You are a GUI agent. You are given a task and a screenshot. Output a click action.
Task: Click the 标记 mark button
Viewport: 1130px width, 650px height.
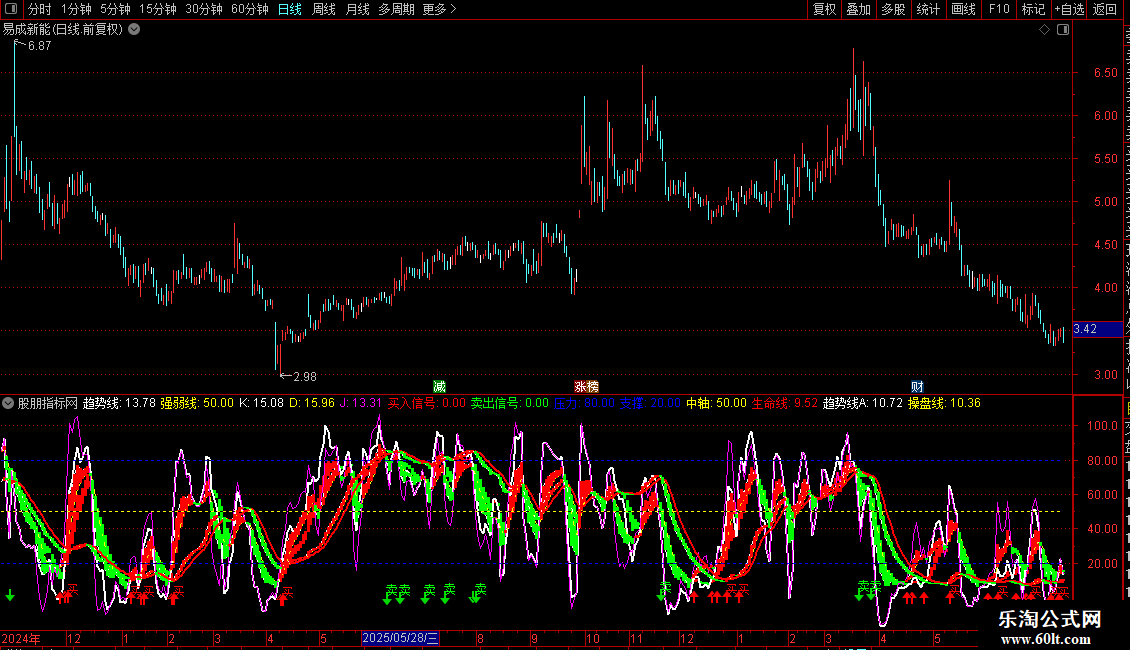pyautogui.click(x=1033, y=9)
